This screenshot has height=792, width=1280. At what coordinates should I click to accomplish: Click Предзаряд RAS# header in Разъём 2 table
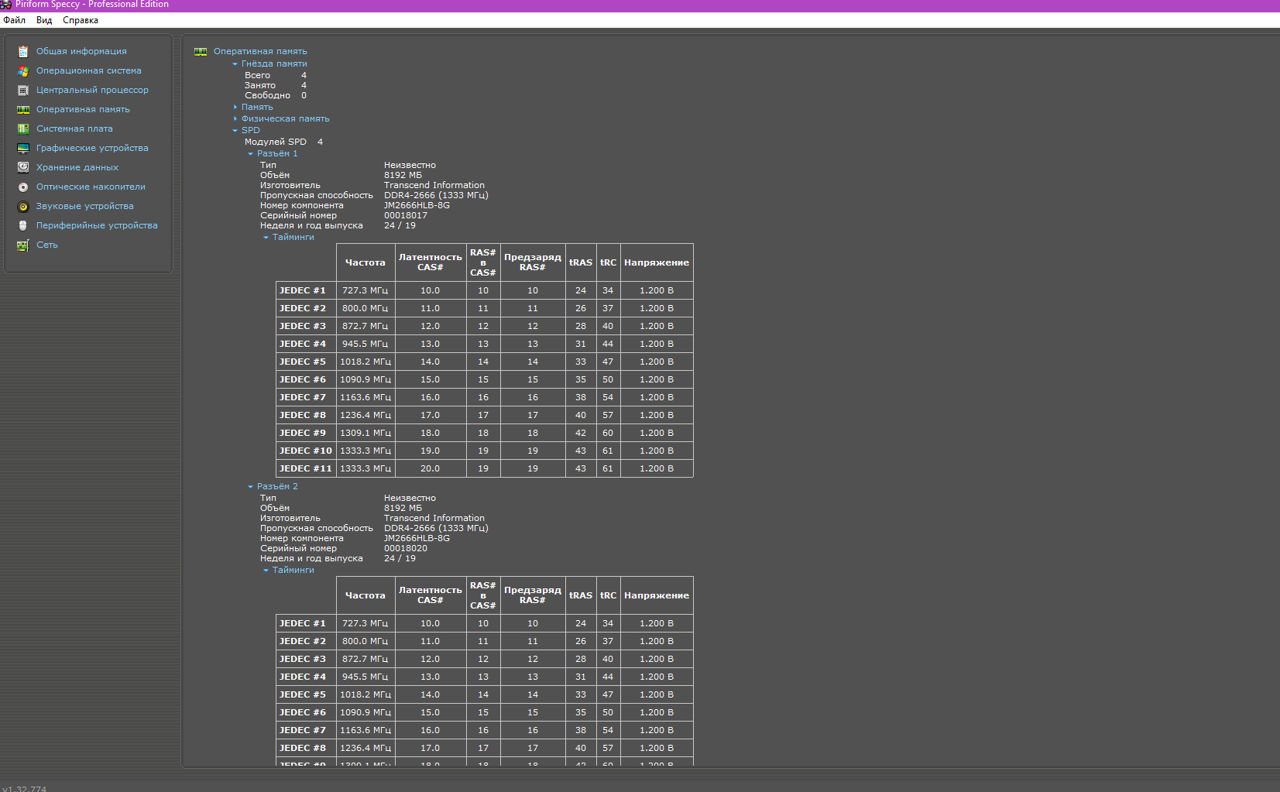[532, 596]
